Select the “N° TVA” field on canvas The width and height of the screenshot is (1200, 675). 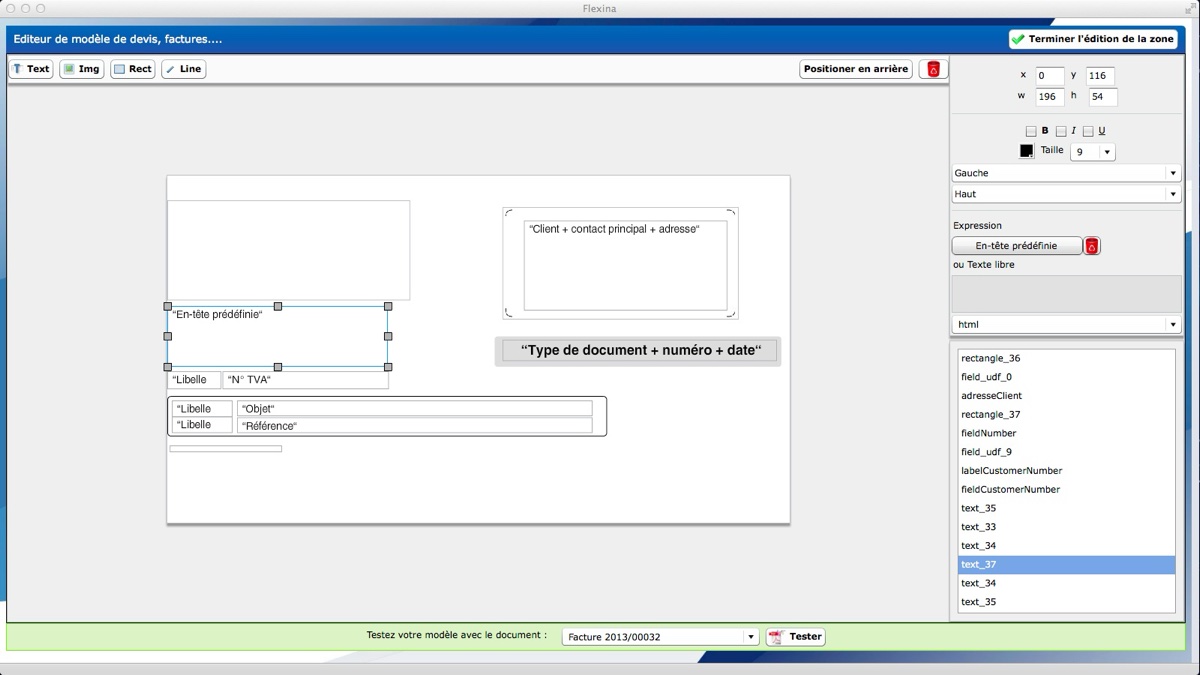click(x=305, y=380)
